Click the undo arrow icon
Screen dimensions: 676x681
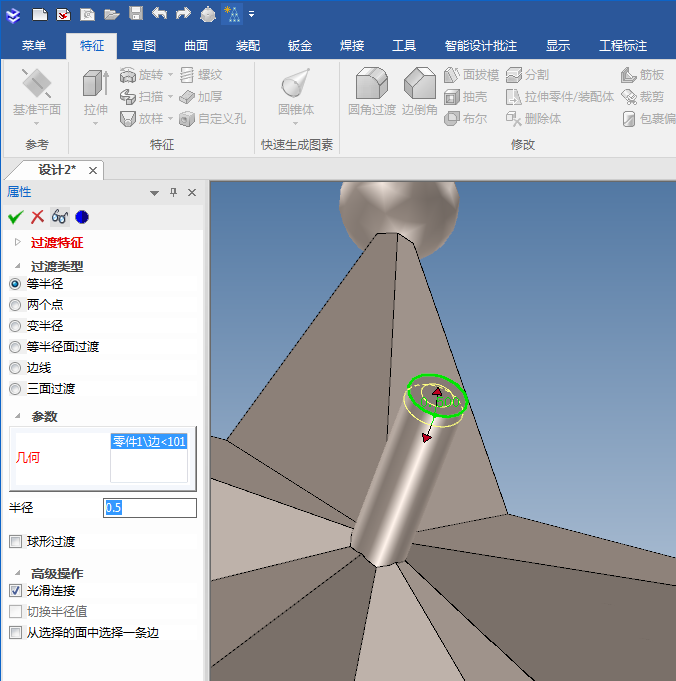coord(159,13)
